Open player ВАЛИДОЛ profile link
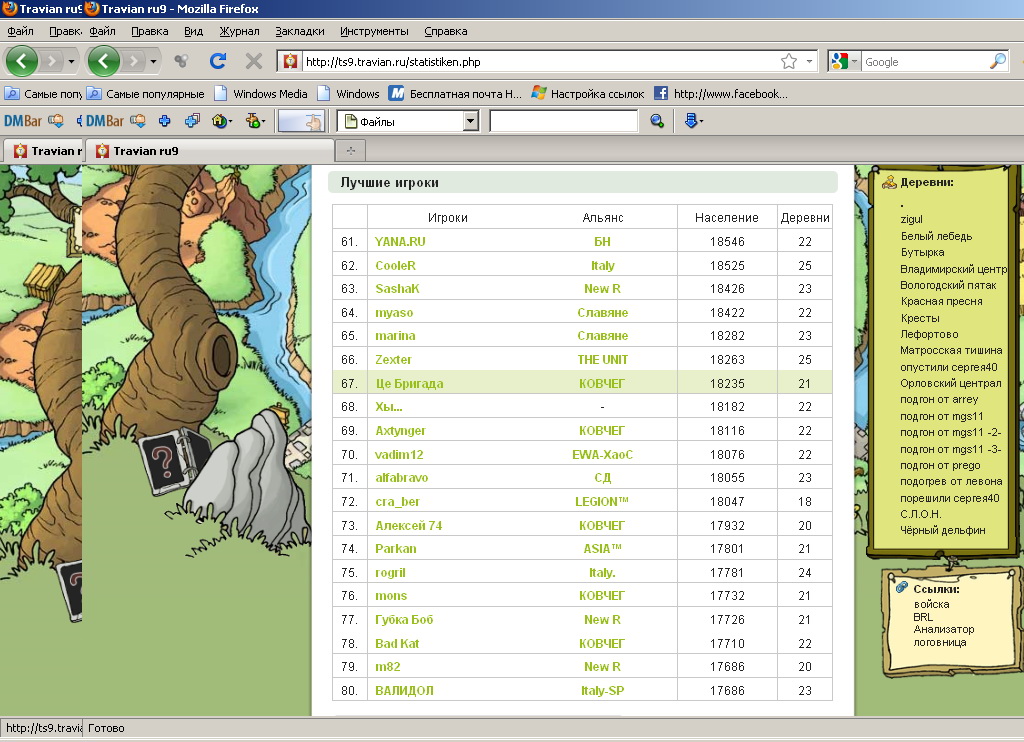The height and width of the screenshot is (742, 1024). (x=404, y=690)
